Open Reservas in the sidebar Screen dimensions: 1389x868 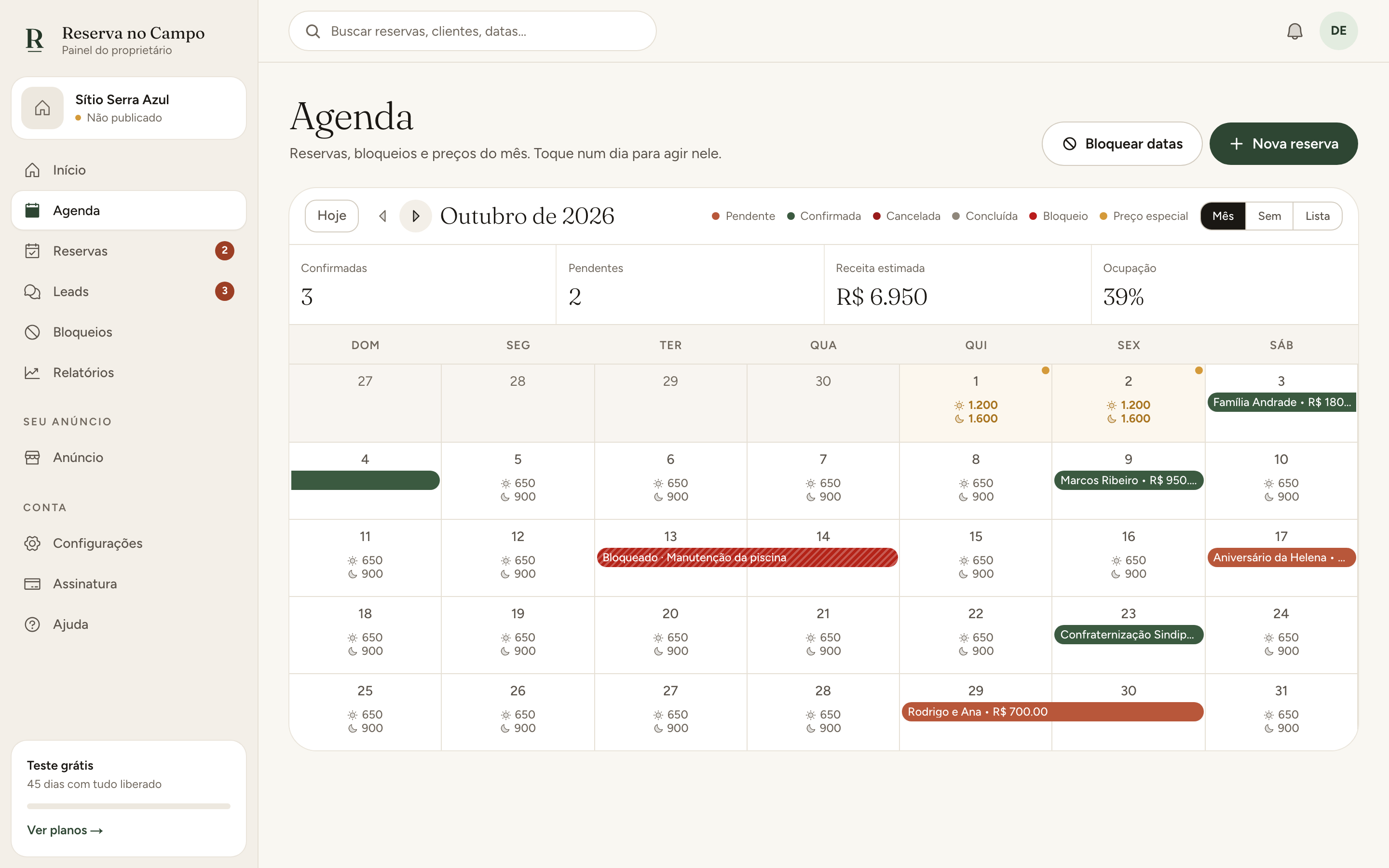pos(129,251)
